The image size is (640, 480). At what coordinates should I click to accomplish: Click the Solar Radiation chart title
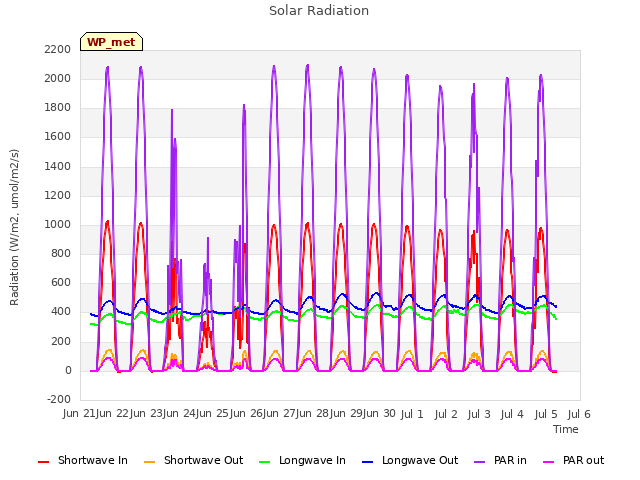[x=319, y=11]
